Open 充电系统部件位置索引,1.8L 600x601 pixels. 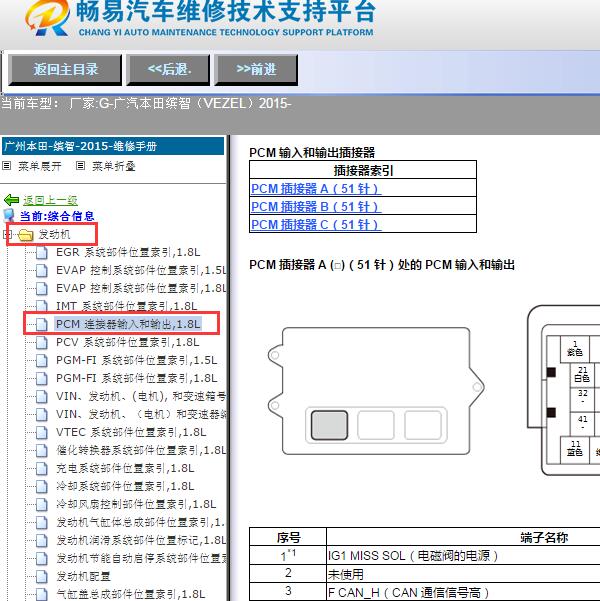pyautogui.click(x=125, y=468)
